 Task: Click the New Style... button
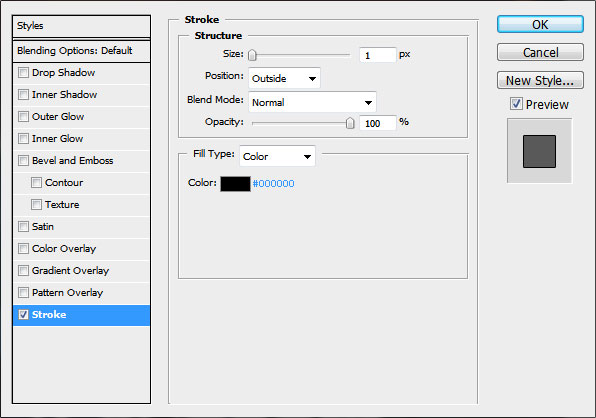(540, 80)
